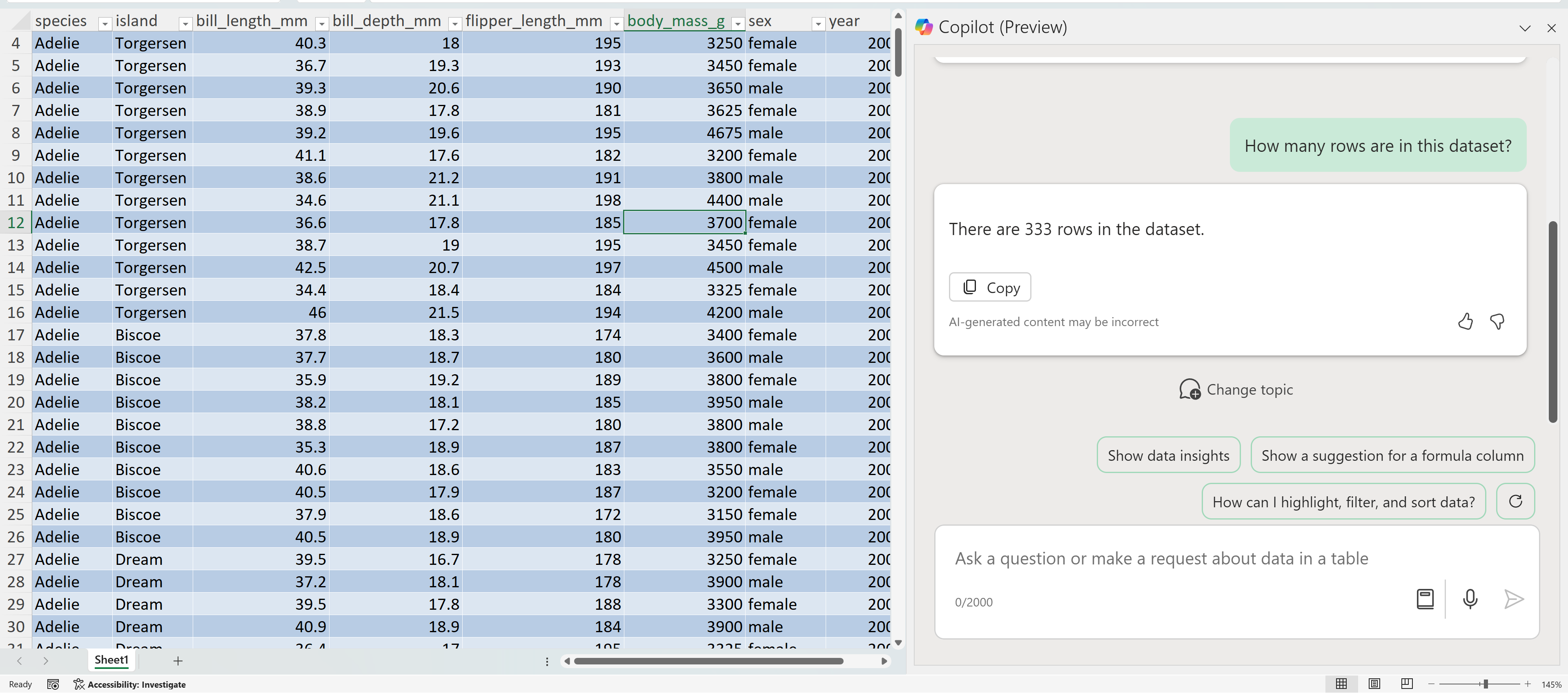The height and width of the screenshot is (693, 1568).
Task: Click the thumbs up feedback icon
Action: coord(1465,321)
